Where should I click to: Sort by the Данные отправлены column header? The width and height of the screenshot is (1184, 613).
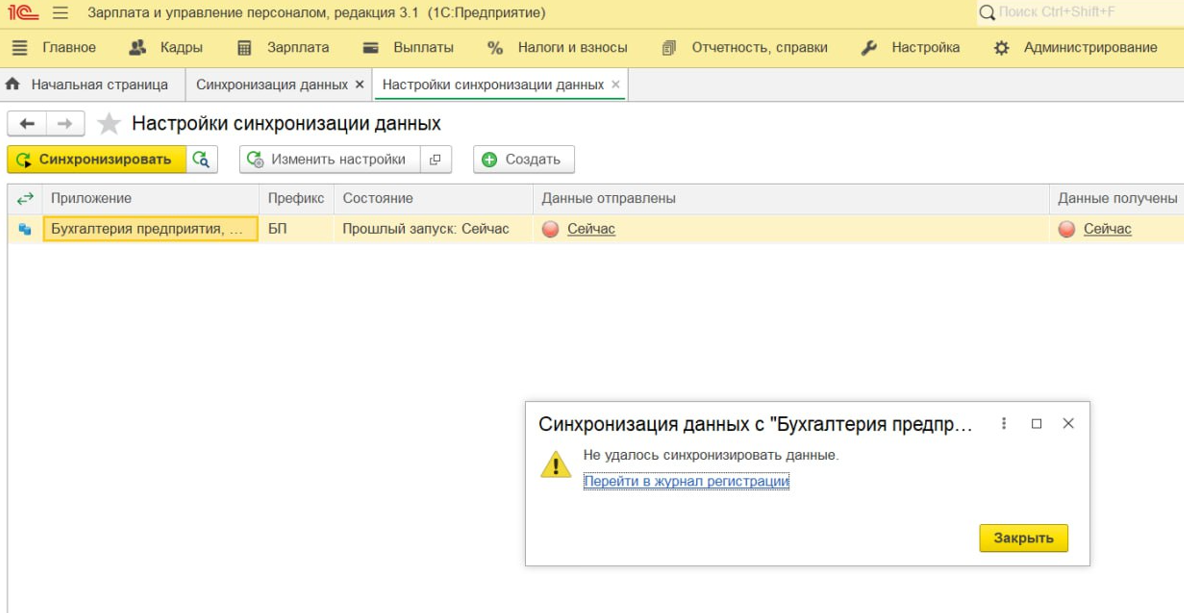(791, 198)
